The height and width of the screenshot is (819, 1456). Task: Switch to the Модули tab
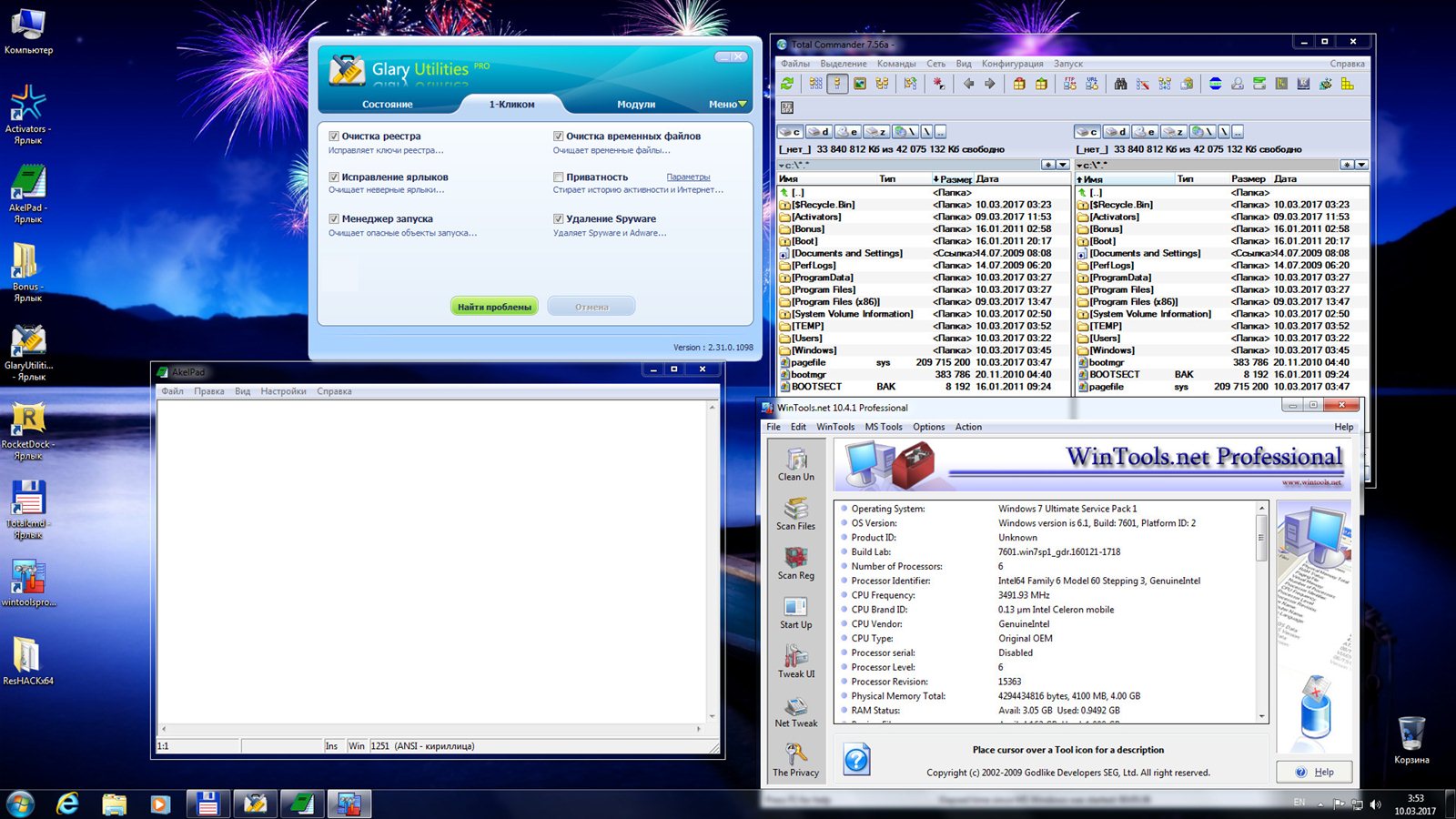[636, 105]
